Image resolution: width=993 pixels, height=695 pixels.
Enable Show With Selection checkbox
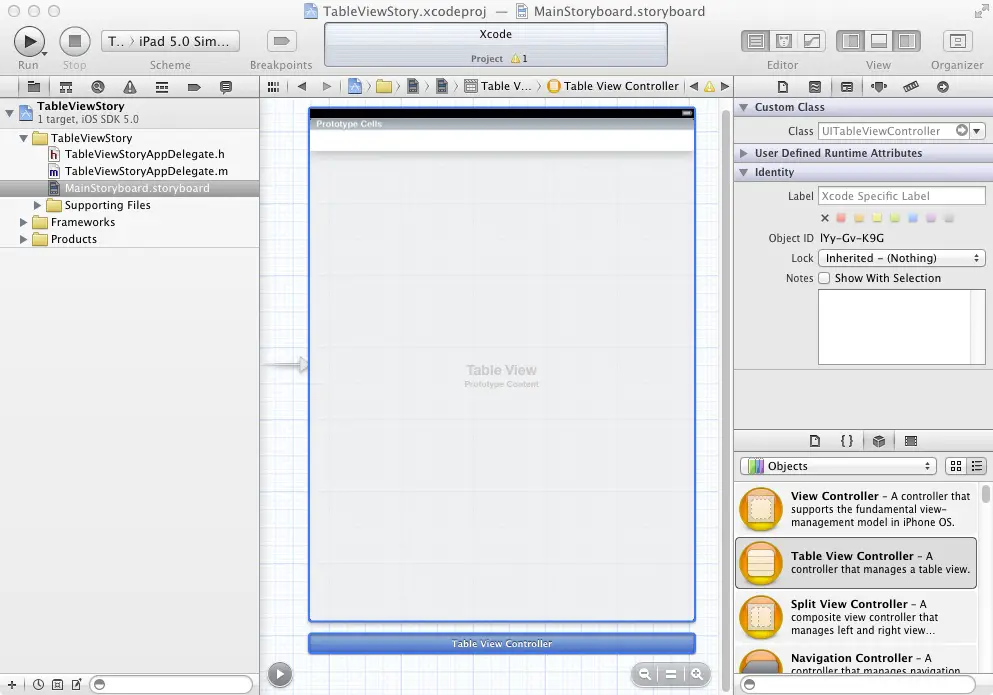point(825,278)
